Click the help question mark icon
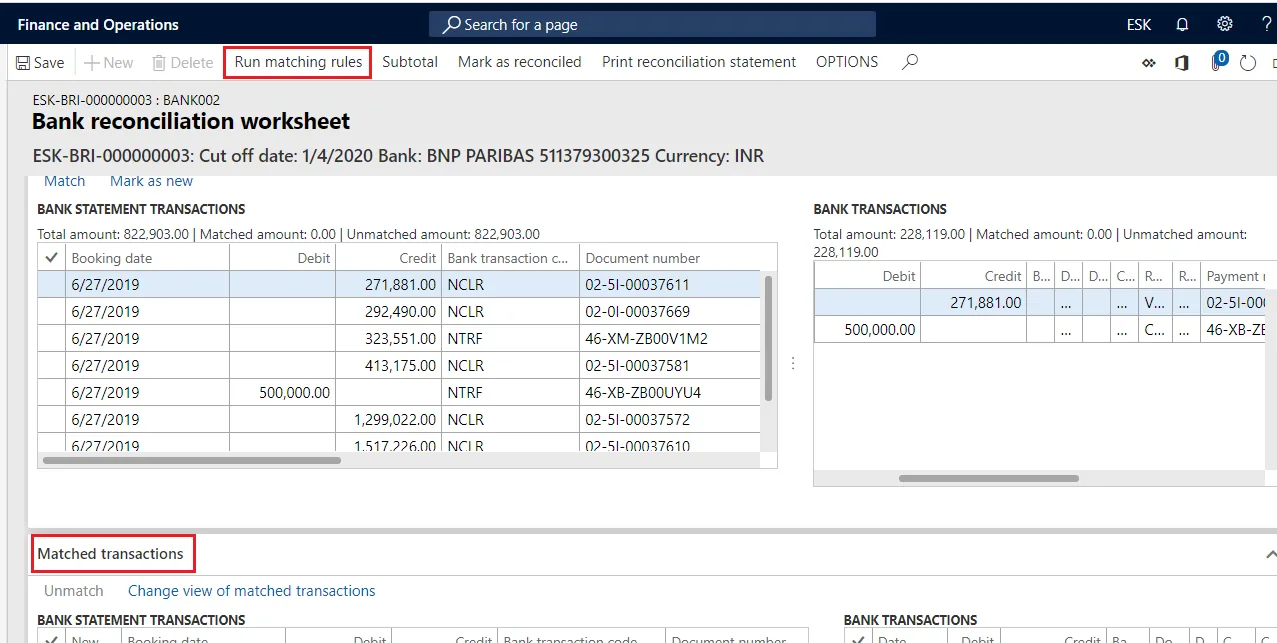 point(1266,24)
